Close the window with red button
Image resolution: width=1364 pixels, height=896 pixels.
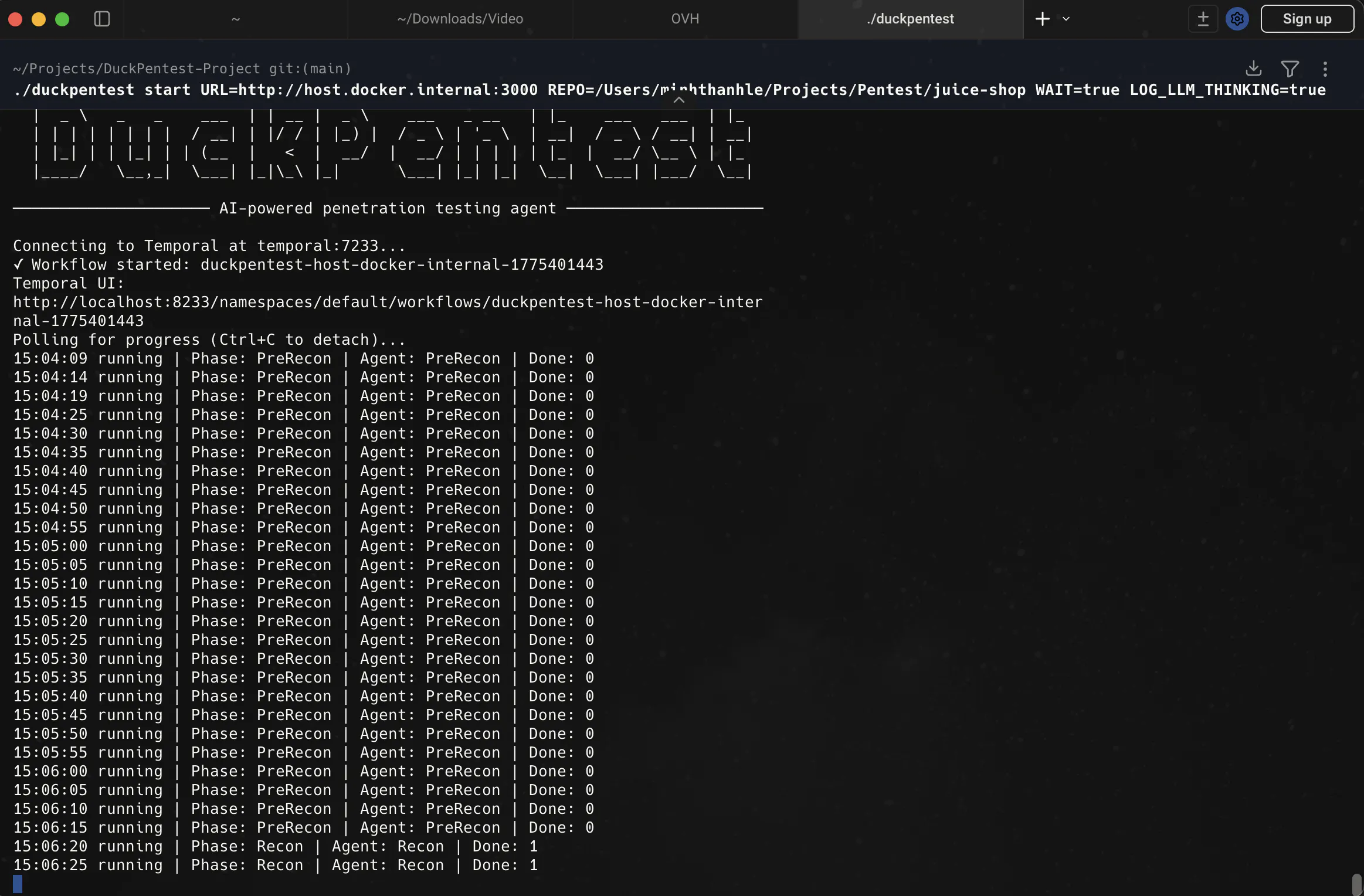tap(16, 19)
